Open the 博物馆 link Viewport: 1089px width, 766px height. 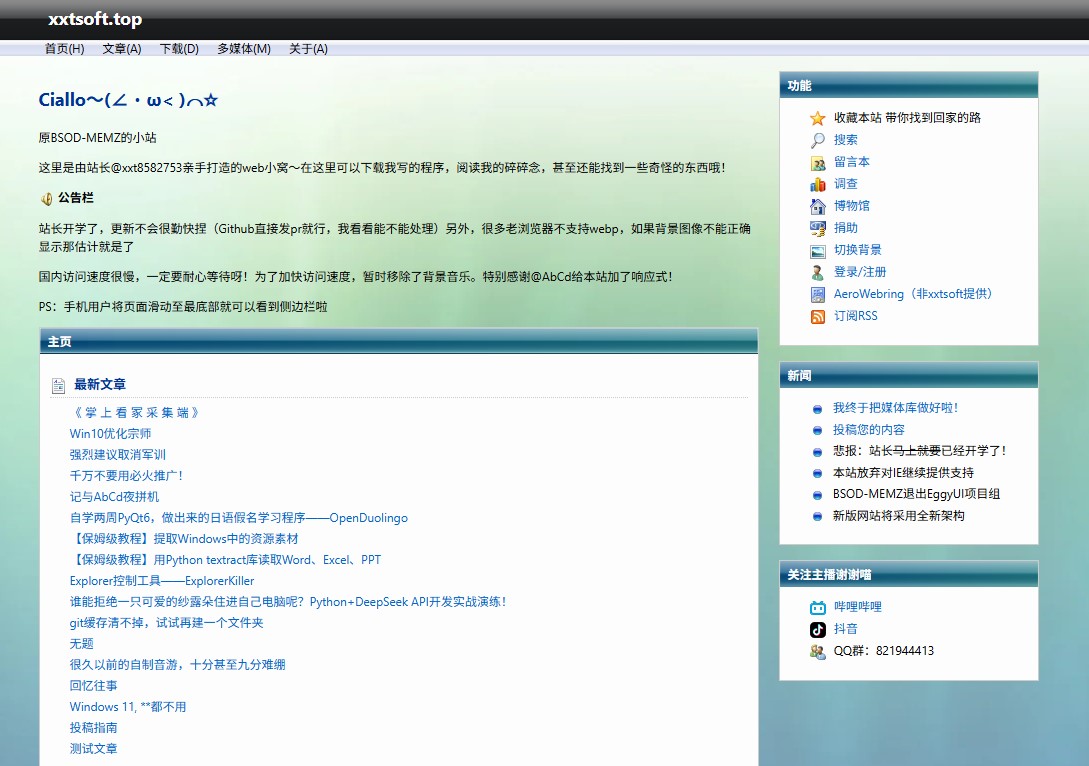(851, 206)
